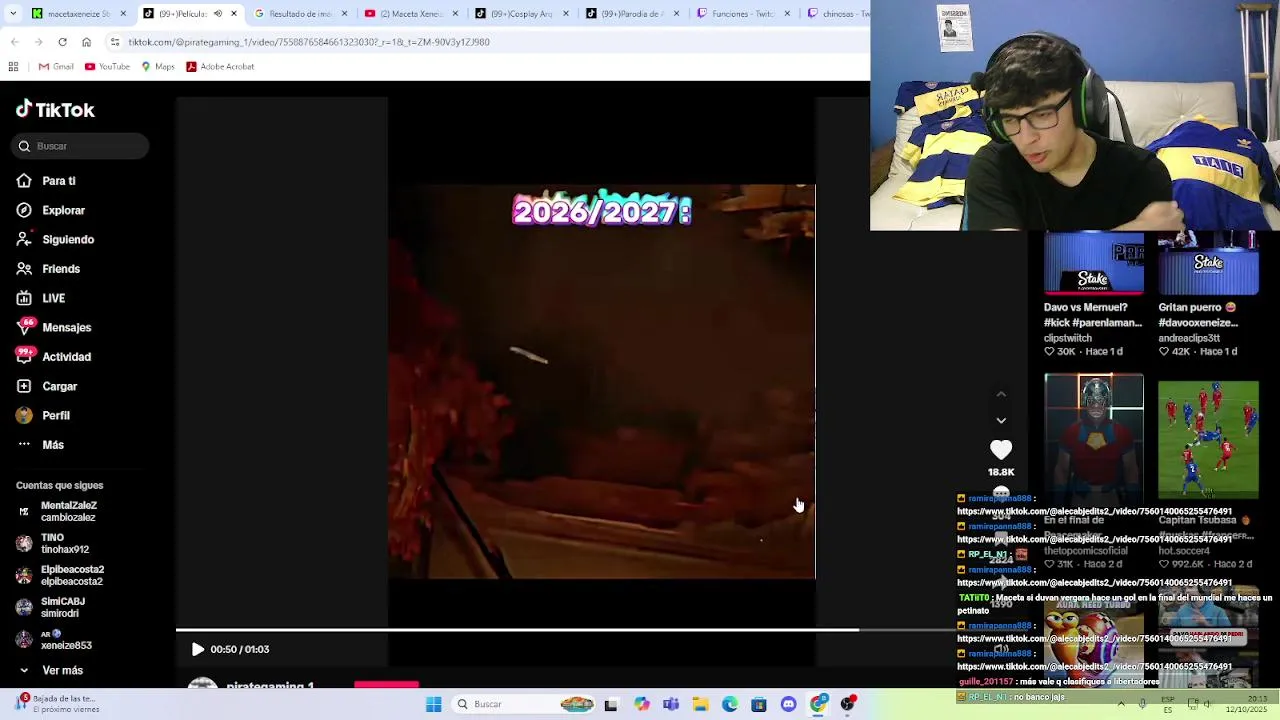This screenshot has height=720, width=1280.
Task: Open Google Chrome taskbar icon
Action: [819, 704]
